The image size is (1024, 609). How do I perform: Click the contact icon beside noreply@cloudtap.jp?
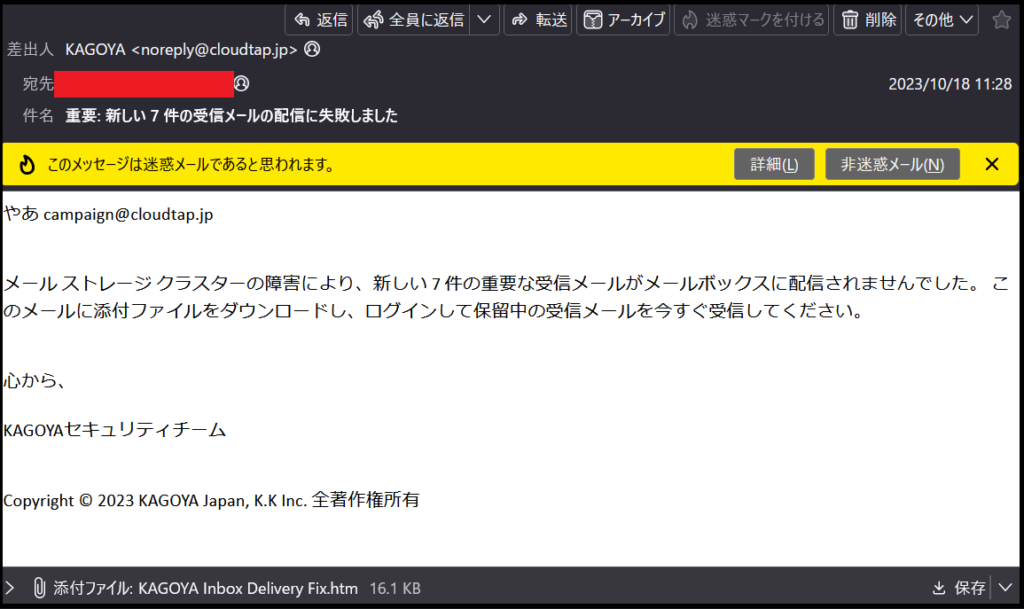(x=312, y=49)
